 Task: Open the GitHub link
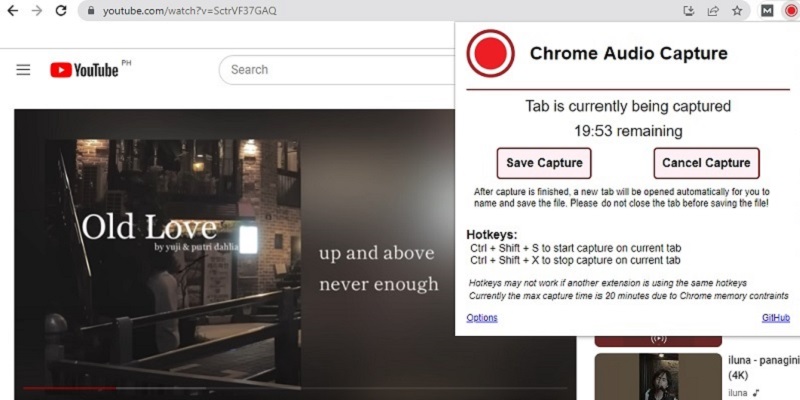coord(776,318)
